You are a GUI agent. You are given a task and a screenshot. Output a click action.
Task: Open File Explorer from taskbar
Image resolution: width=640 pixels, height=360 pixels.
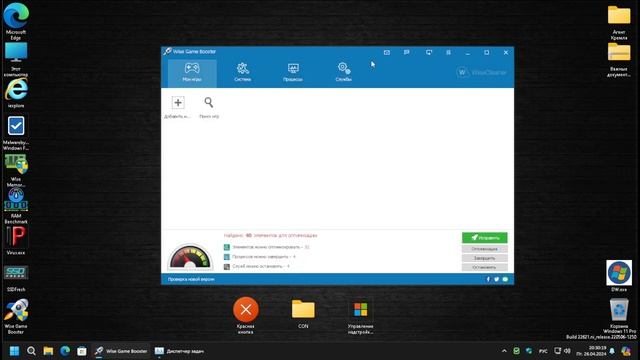(48, 351)
